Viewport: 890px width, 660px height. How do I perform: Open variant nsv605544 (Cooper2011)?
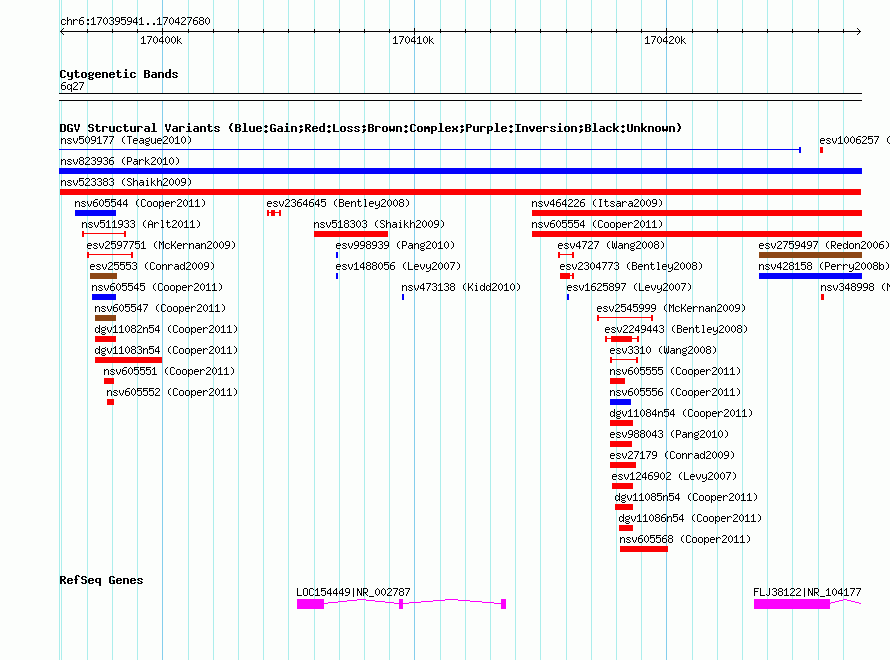point(140,203)
